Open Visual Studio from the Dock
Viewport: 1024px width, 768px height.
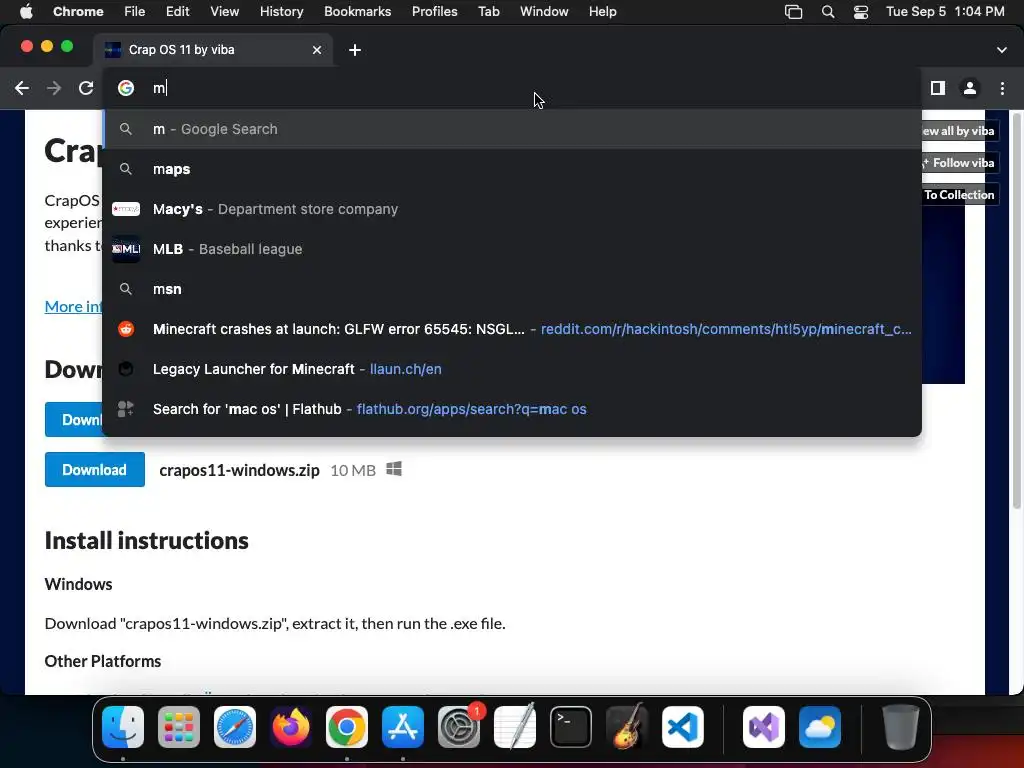(x=764, y=727)
